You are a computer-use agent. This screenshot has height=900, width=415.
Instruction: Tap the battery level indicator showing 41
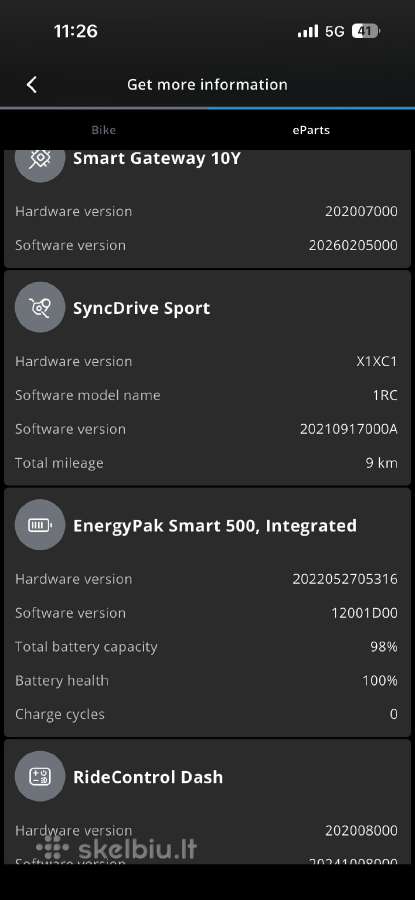[366, 31]
